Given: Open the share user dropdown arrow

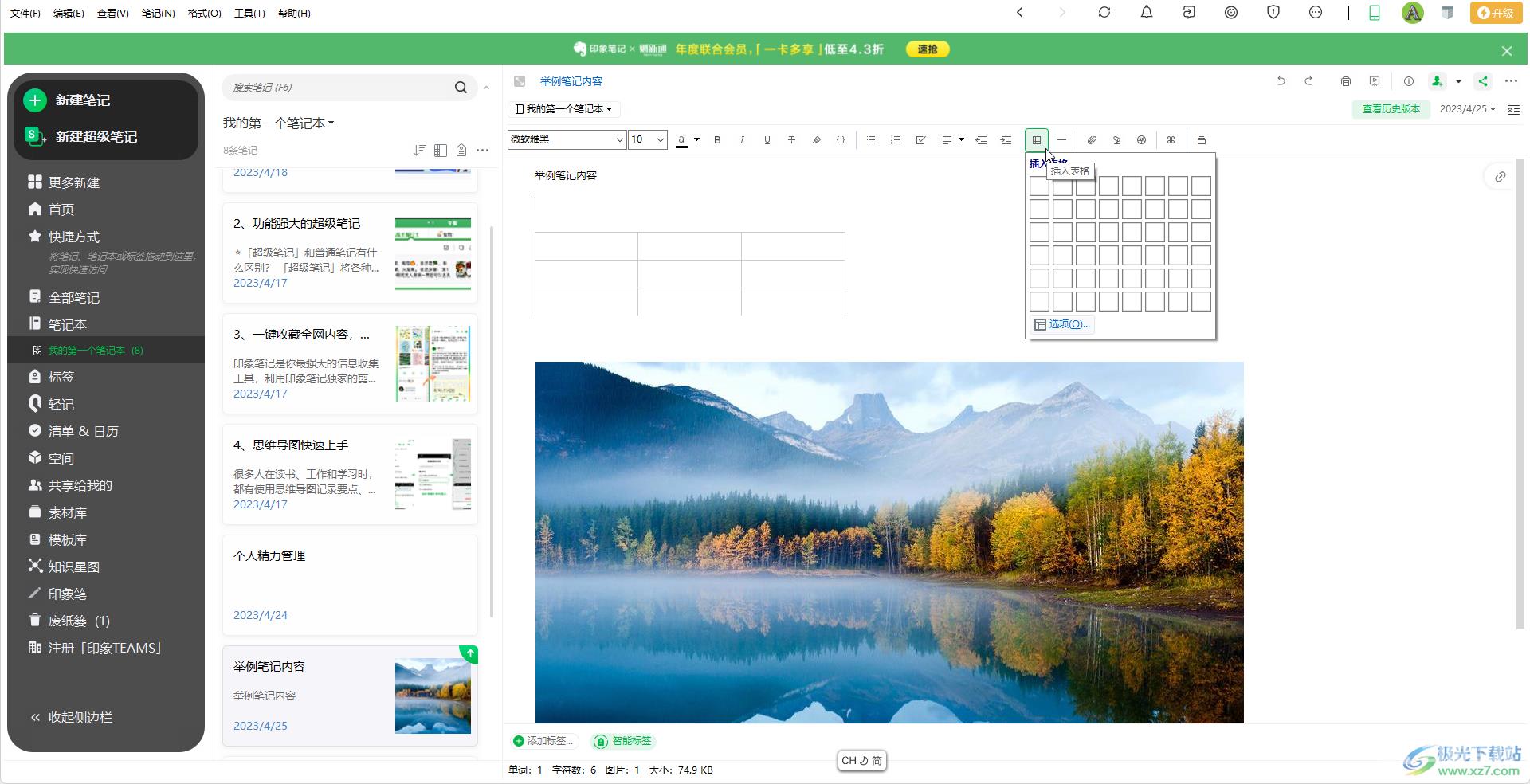Looking at the screenshot, I should click(1458, 81).
